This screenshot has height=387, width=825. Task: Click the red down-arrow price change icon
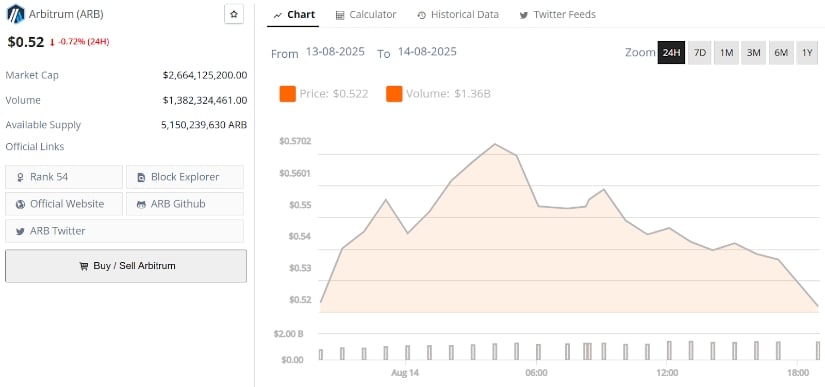(x=52, y=43)
